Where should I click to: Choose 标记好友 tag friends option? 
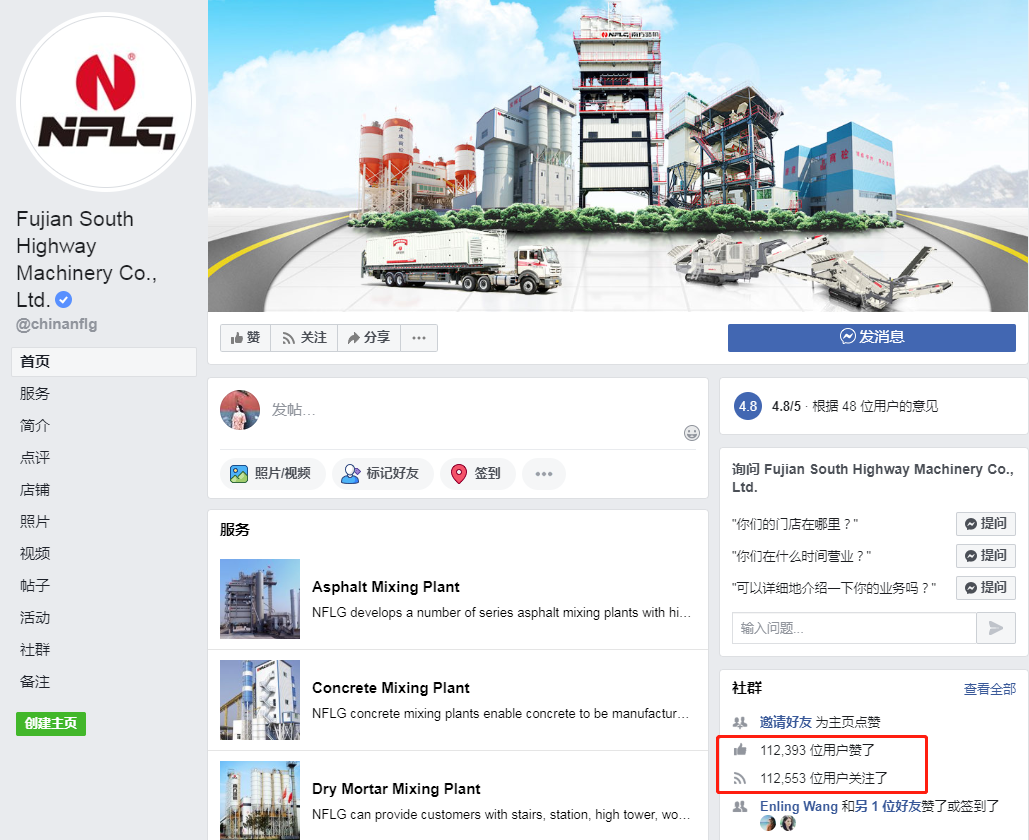pos(383,474)
